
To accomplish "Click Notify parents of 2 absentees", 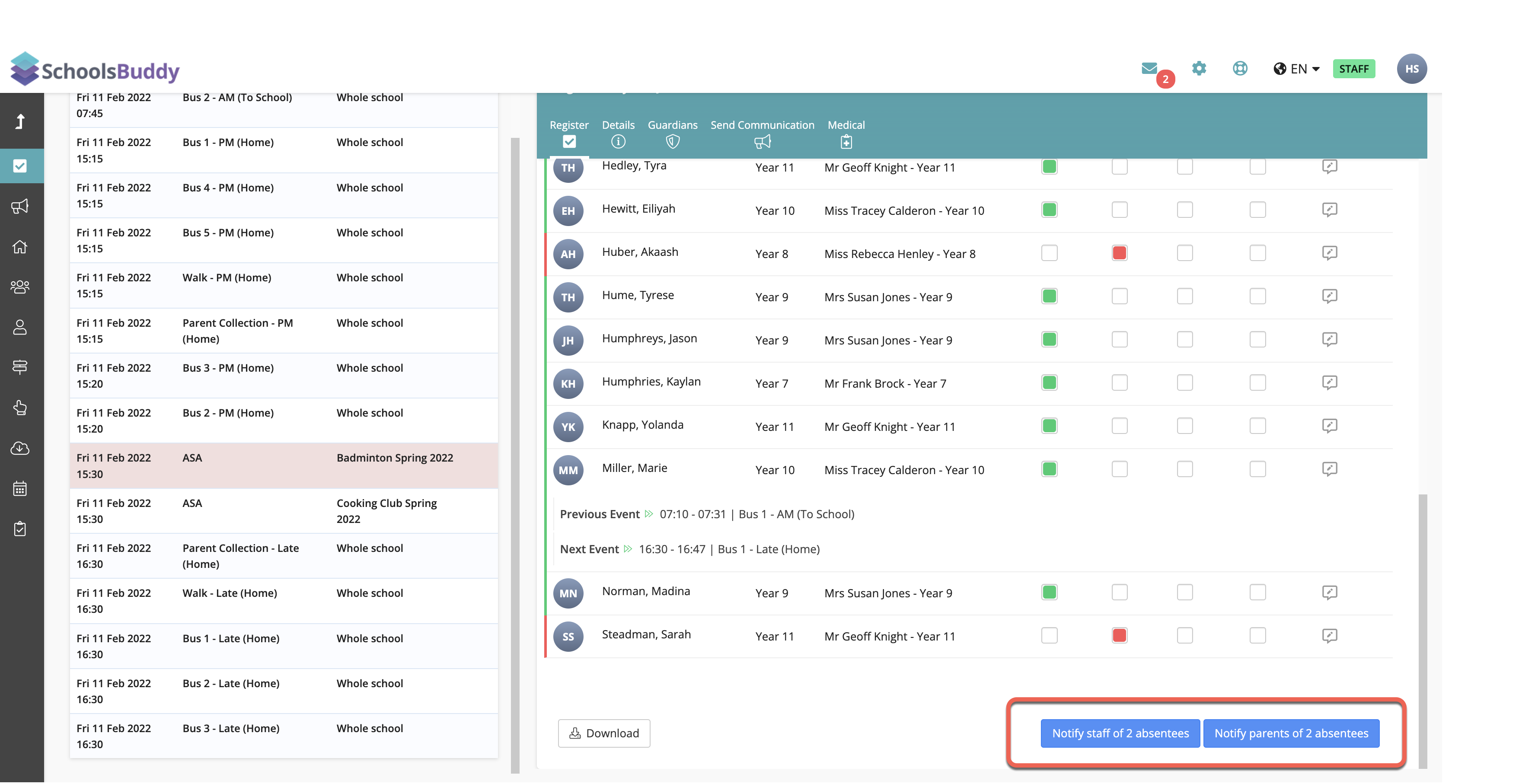I will point(1291,733).
